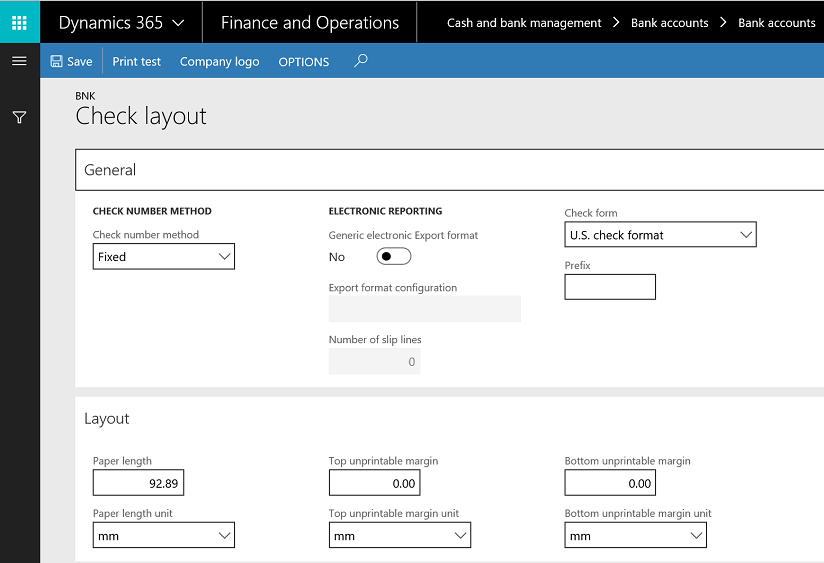Go to Cash and bank management breadcrumb
824x563 pixels.
[x=524, y=23]
